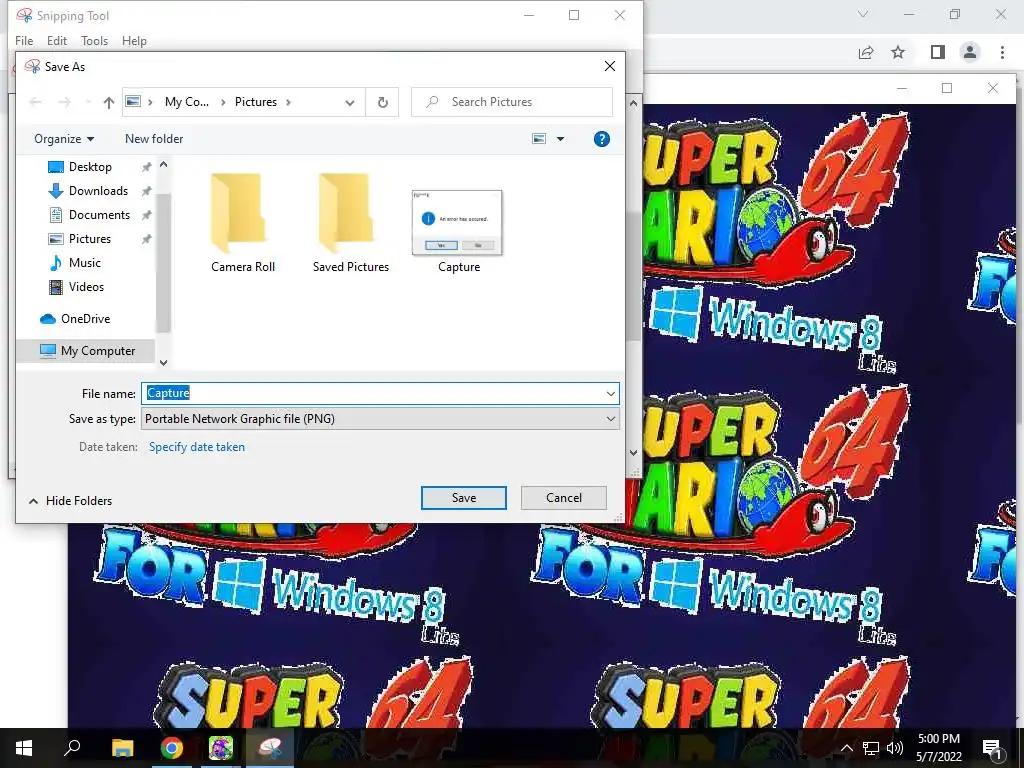Bookmark this page star icon in Chrome

point(898,52)
